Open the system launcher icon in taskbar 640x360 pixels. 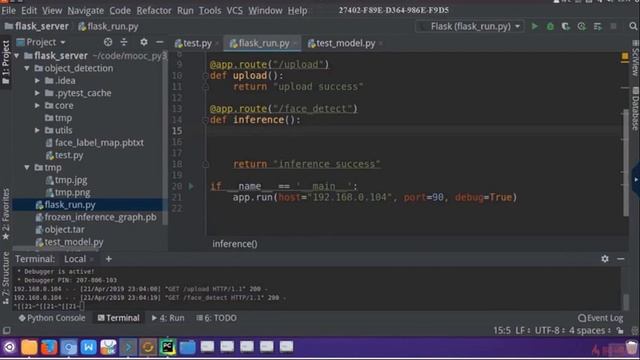pos(9,347)
